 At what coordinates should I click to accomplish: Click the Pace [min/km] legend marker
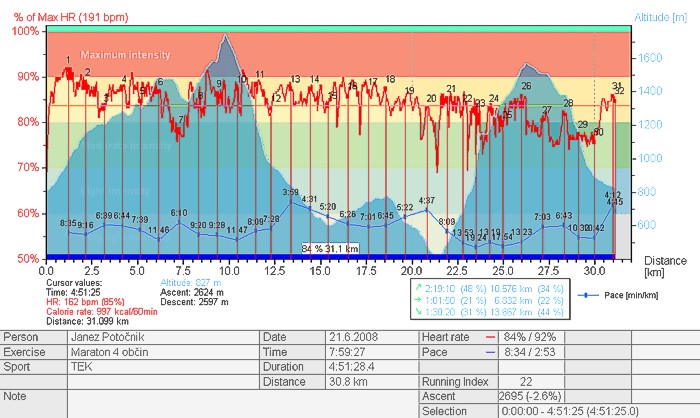(x=588, y=295)
